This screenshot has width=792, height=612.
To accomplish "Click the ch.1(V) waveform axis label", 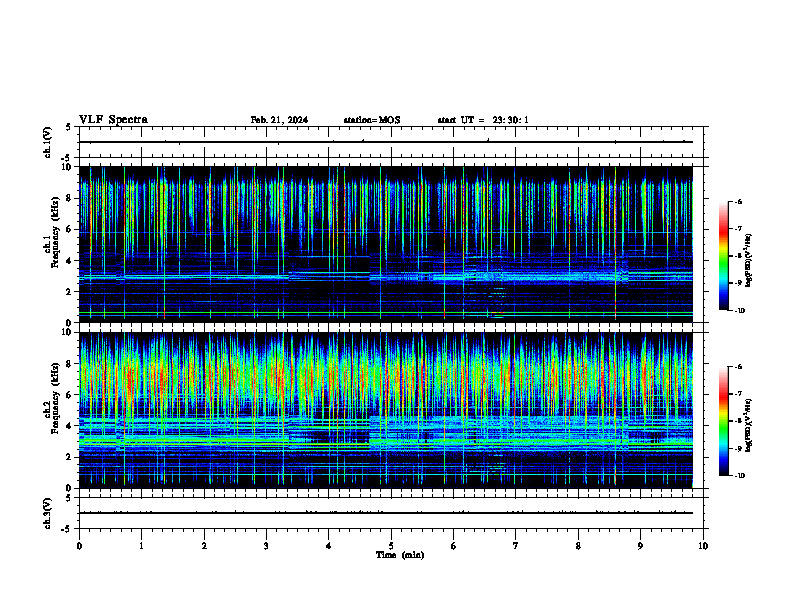I will tap(48, 142).
